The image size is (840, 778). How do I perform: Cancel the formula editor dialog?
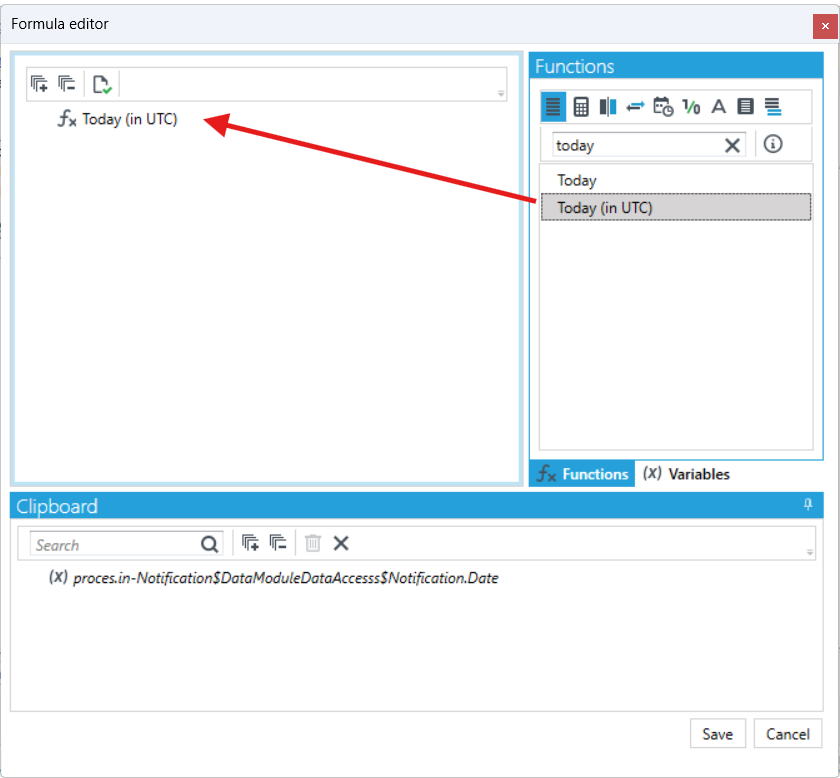pos(788,734)
